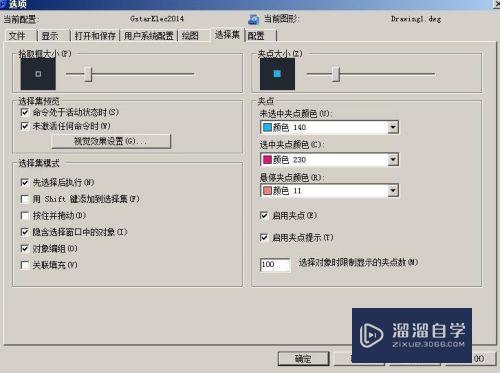Open 选中夹点颜色 dropdown arrow

[393, 159]
